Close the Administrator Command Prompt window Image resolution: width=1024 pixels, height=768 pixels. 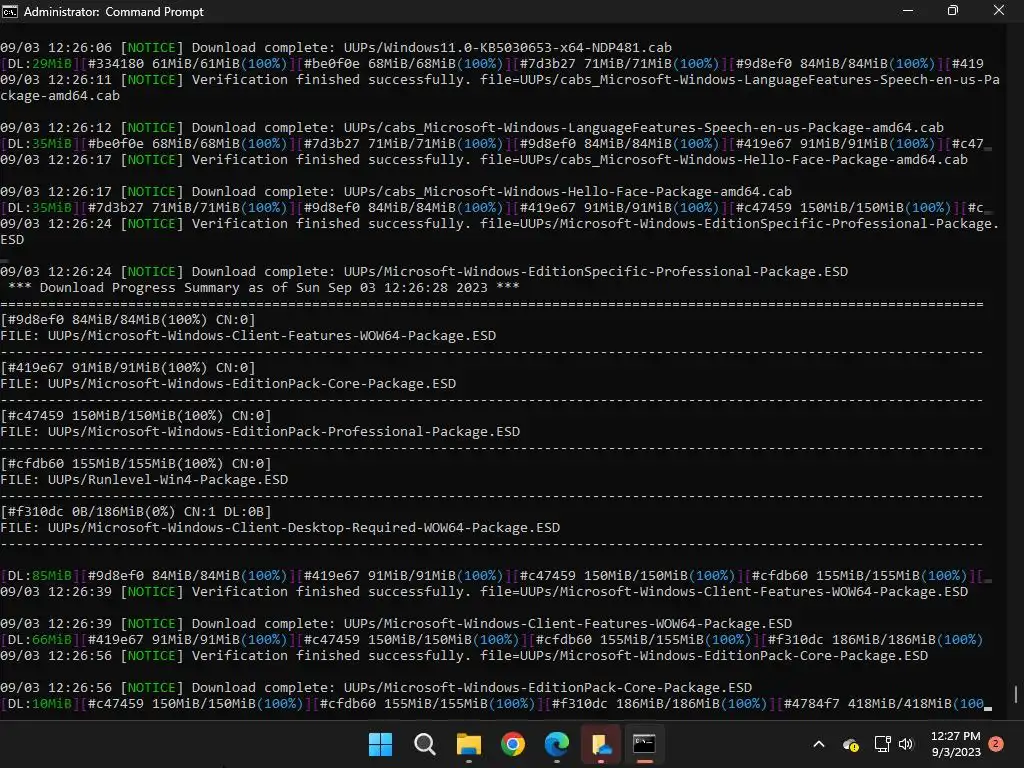(999, 11)
